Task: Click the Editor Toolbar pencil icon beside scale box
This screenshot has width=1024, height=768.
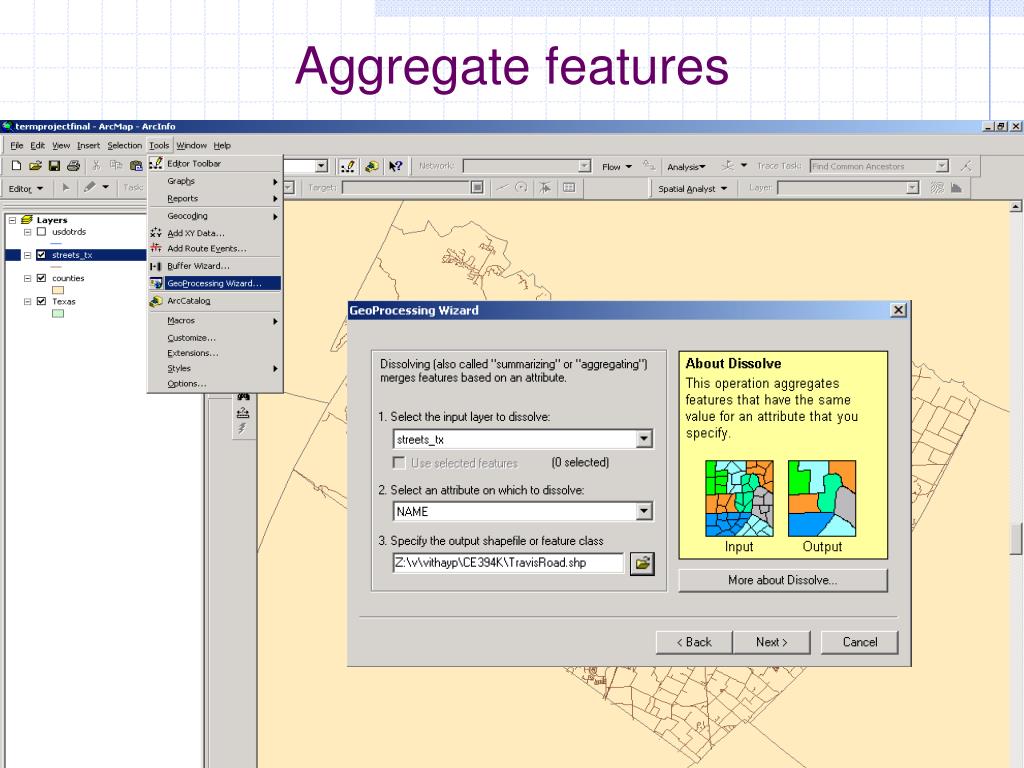Action: pyautogui.click(x=348, y=166)
